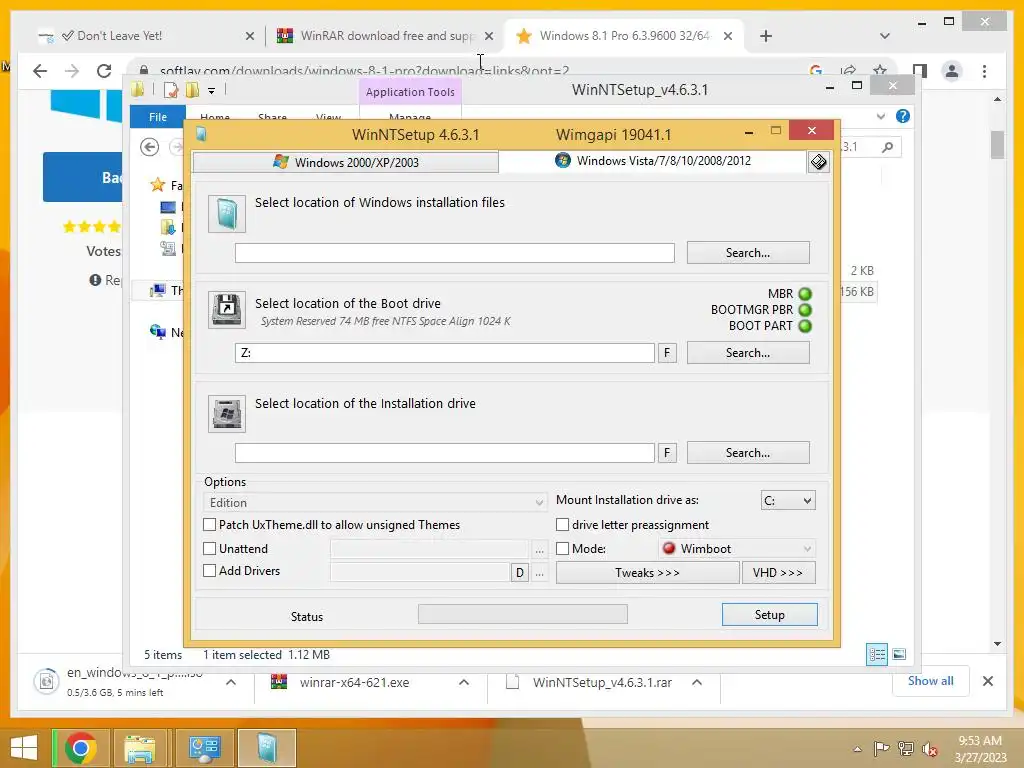The width and height of the screenshot is (1024, 768).
Task: Click the disk tools icon beside Vista tab
Action: 818,161
